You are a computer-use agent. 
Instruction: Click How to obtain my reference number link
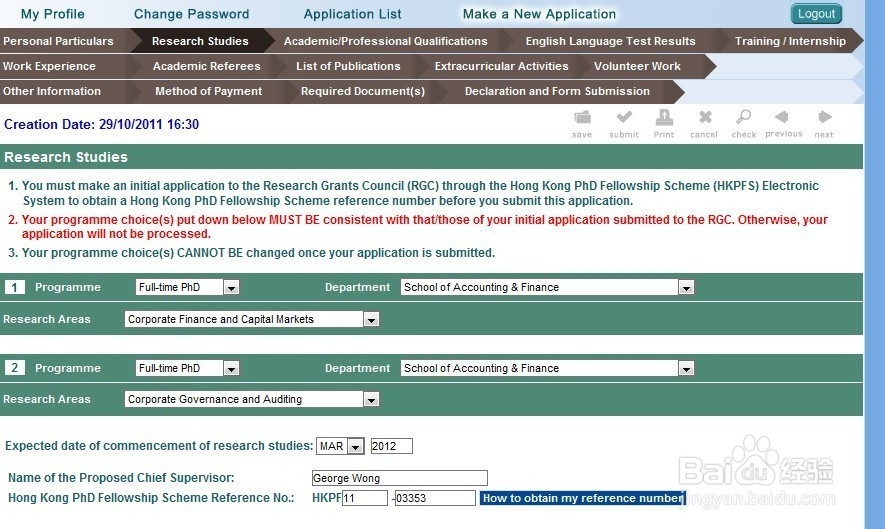click(582, 498)
